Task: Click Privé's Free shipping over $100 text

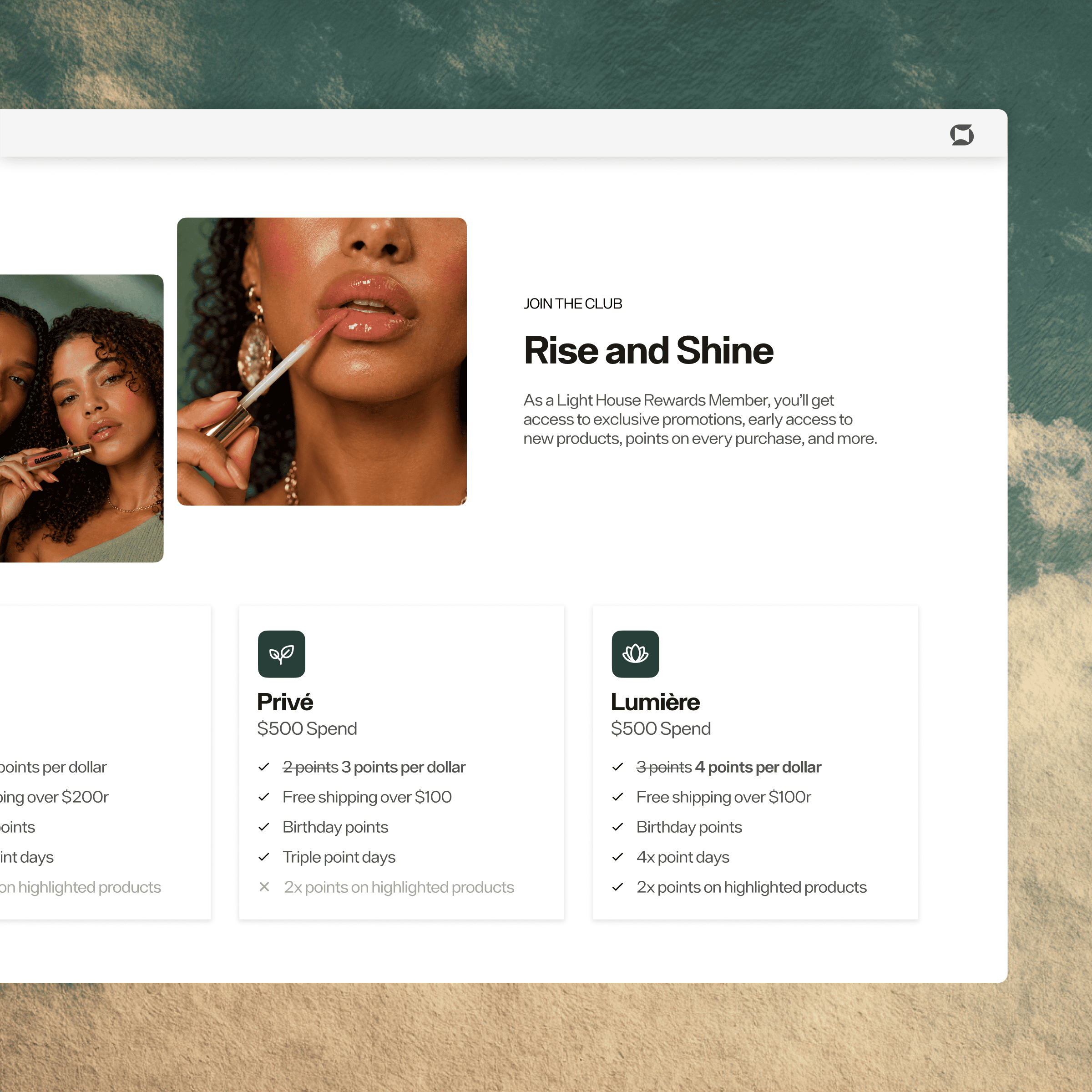Action: click(367, 797)
